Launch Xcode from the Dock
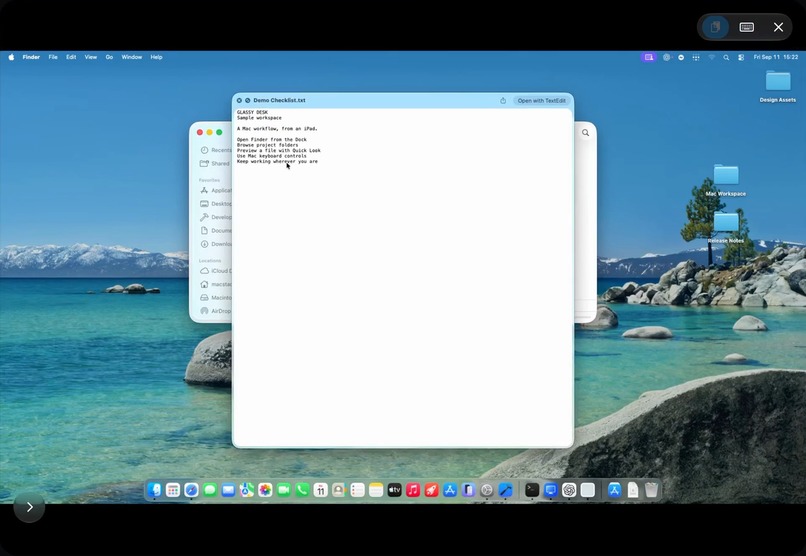Image resolution: width=806 pixels, height=556 pixels. pyautogui.click(x=505, y=490)
